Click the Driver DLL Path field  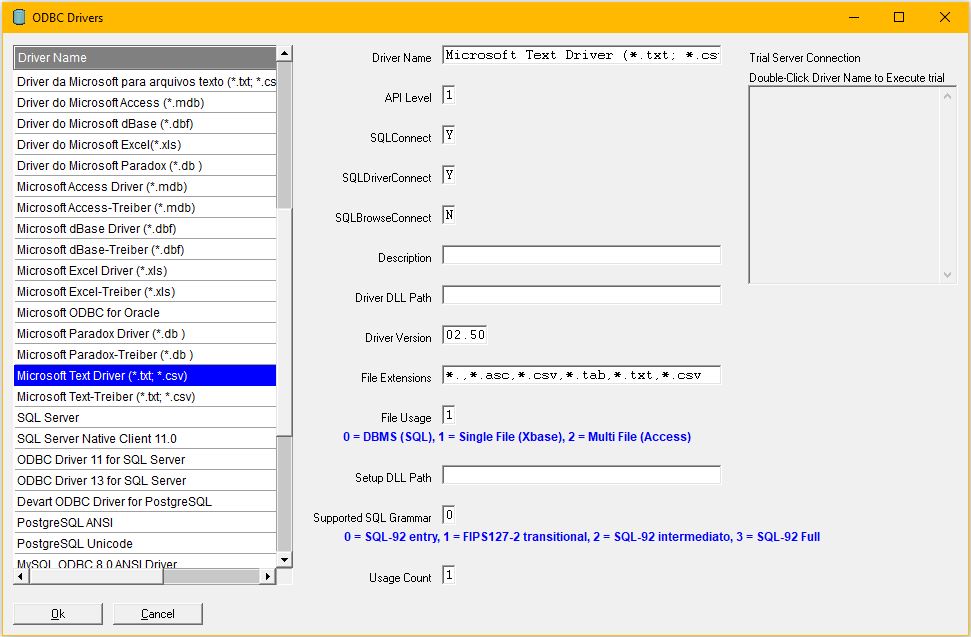point(581,295)
